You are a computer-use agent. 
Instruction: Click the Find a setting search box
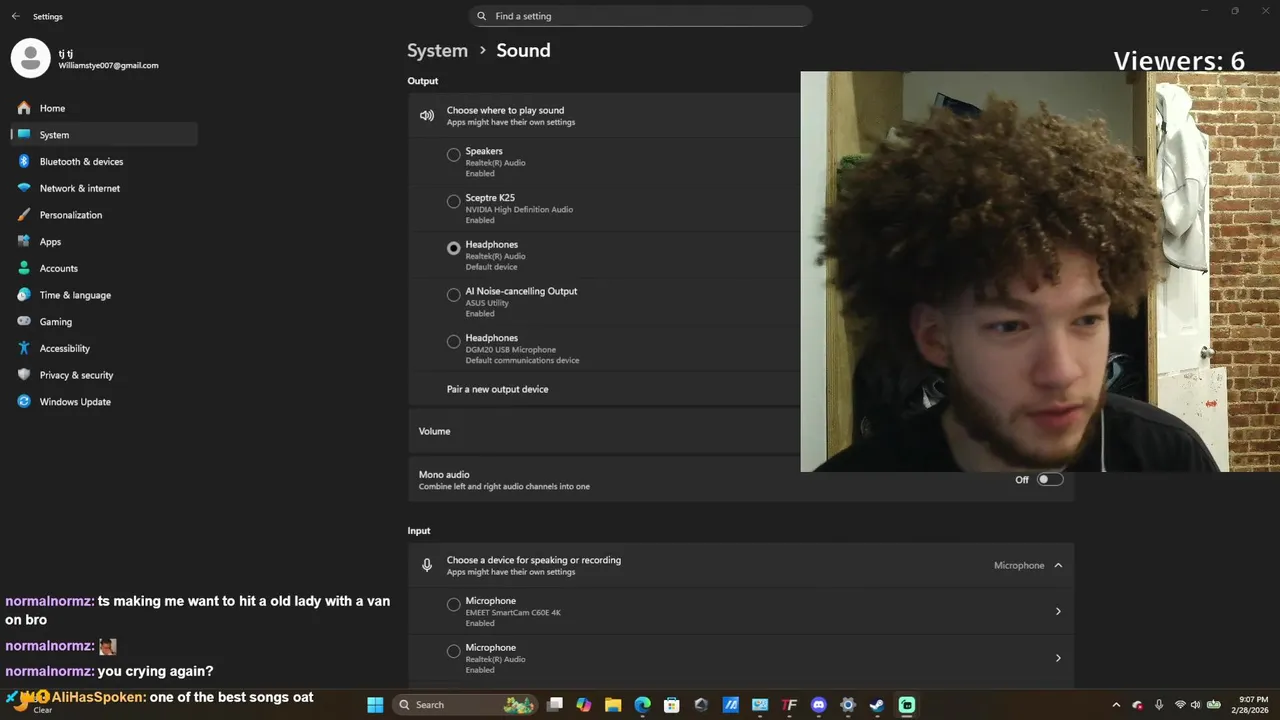[x=640, y=16]
